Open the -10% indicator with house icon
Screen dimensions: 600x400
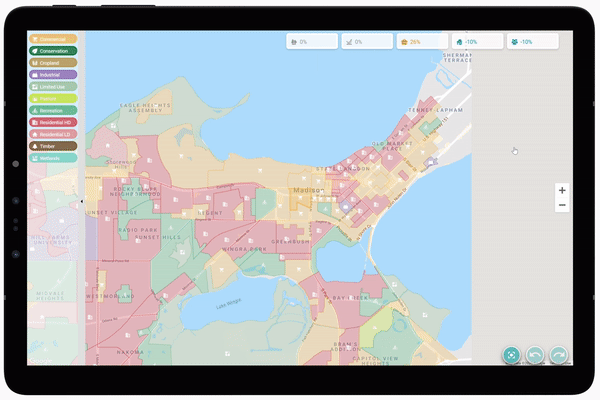coord(477,41)
